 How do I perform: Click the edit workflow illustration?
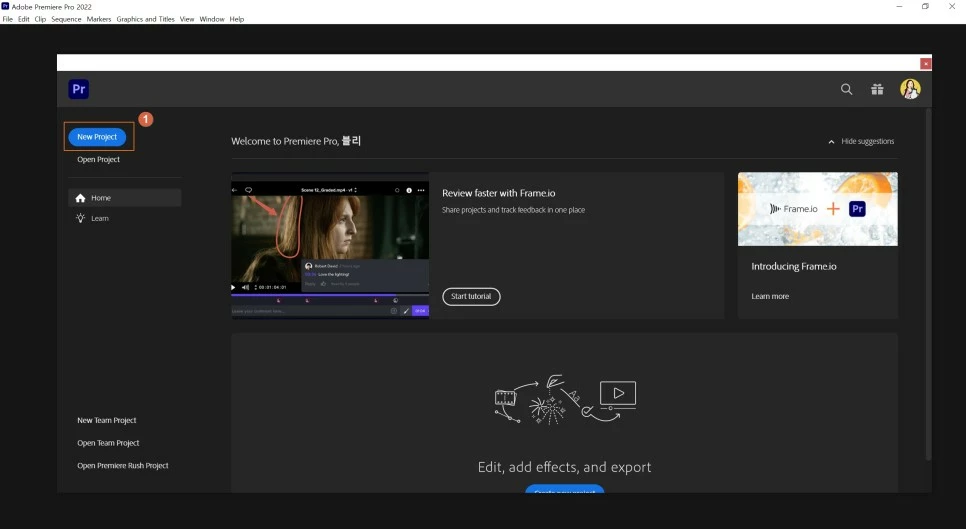[565, 399]
